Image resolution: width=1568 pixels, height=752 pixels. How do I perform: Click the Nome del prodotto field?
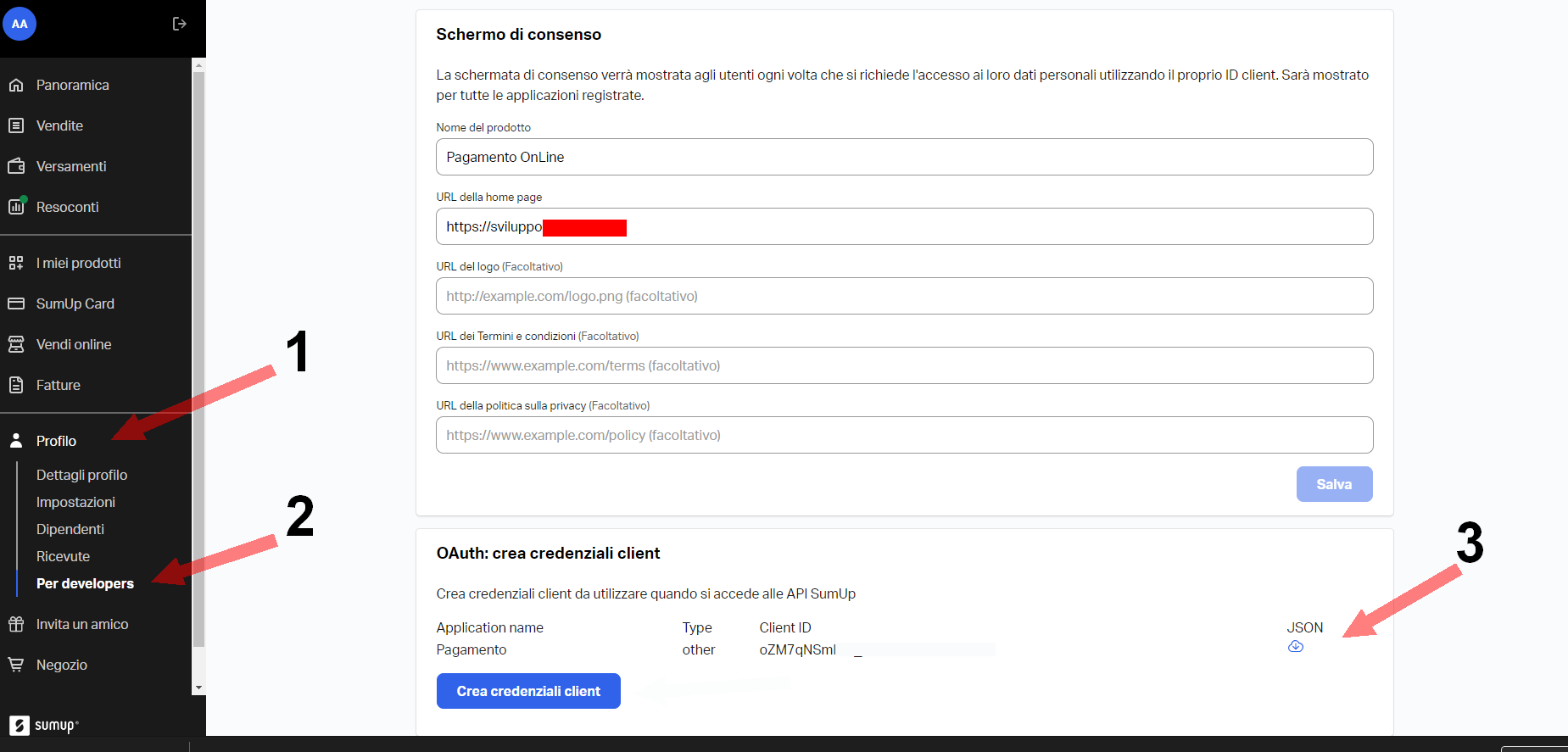904,157
